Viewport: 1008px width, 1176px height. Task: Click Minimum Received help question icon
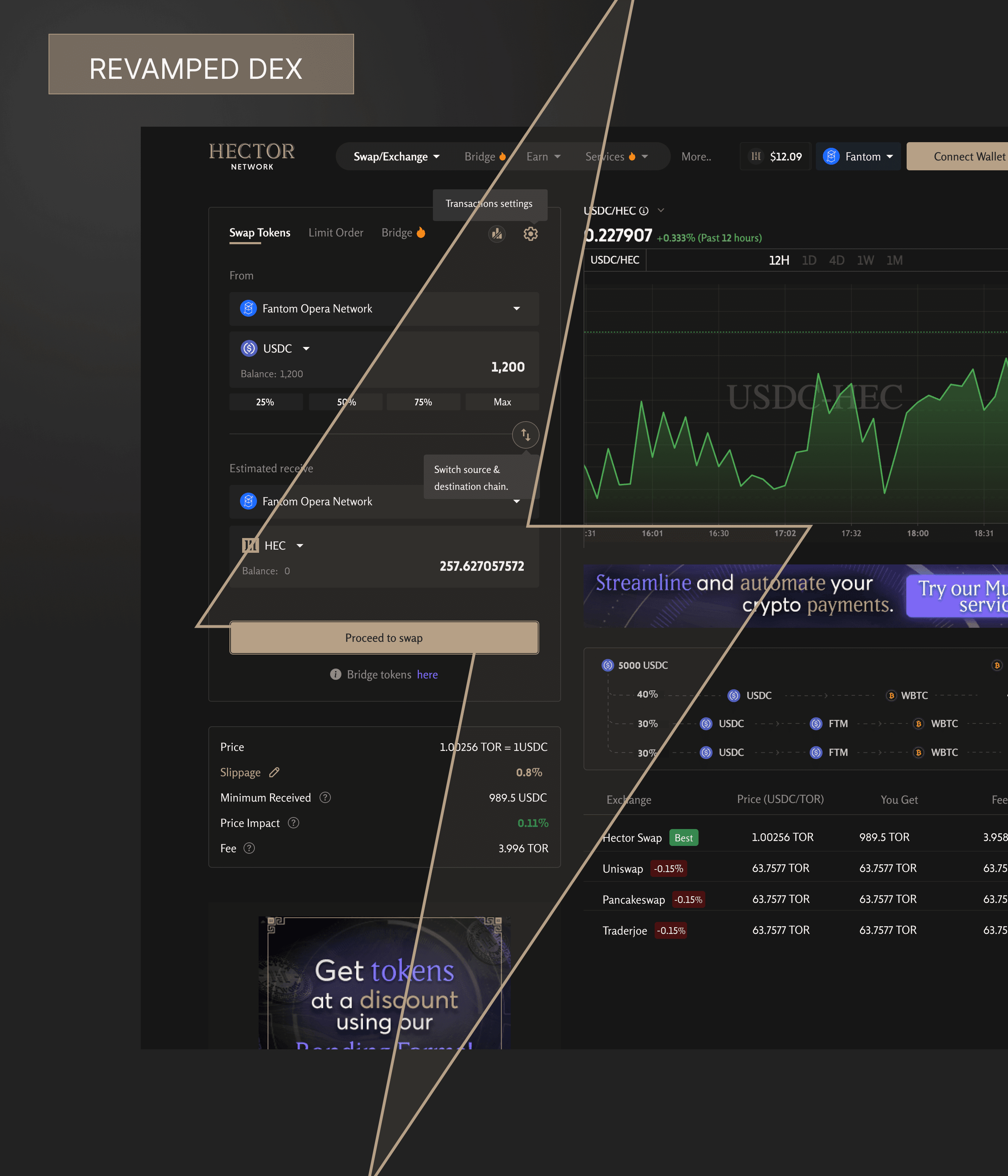click(325, 797)
